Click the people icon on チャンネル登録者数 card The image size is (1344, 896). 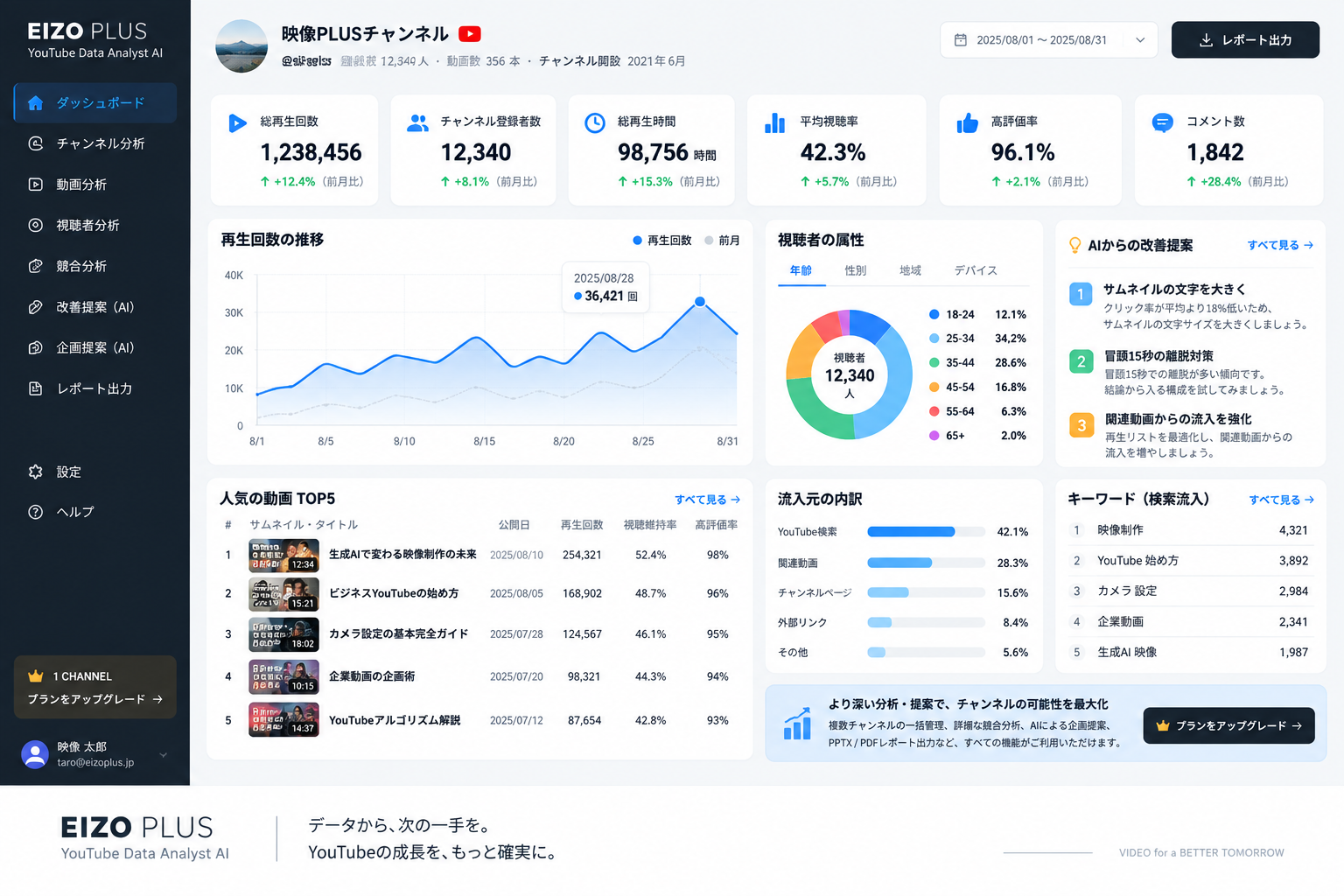pyautogui.click(x=417, y=123)
